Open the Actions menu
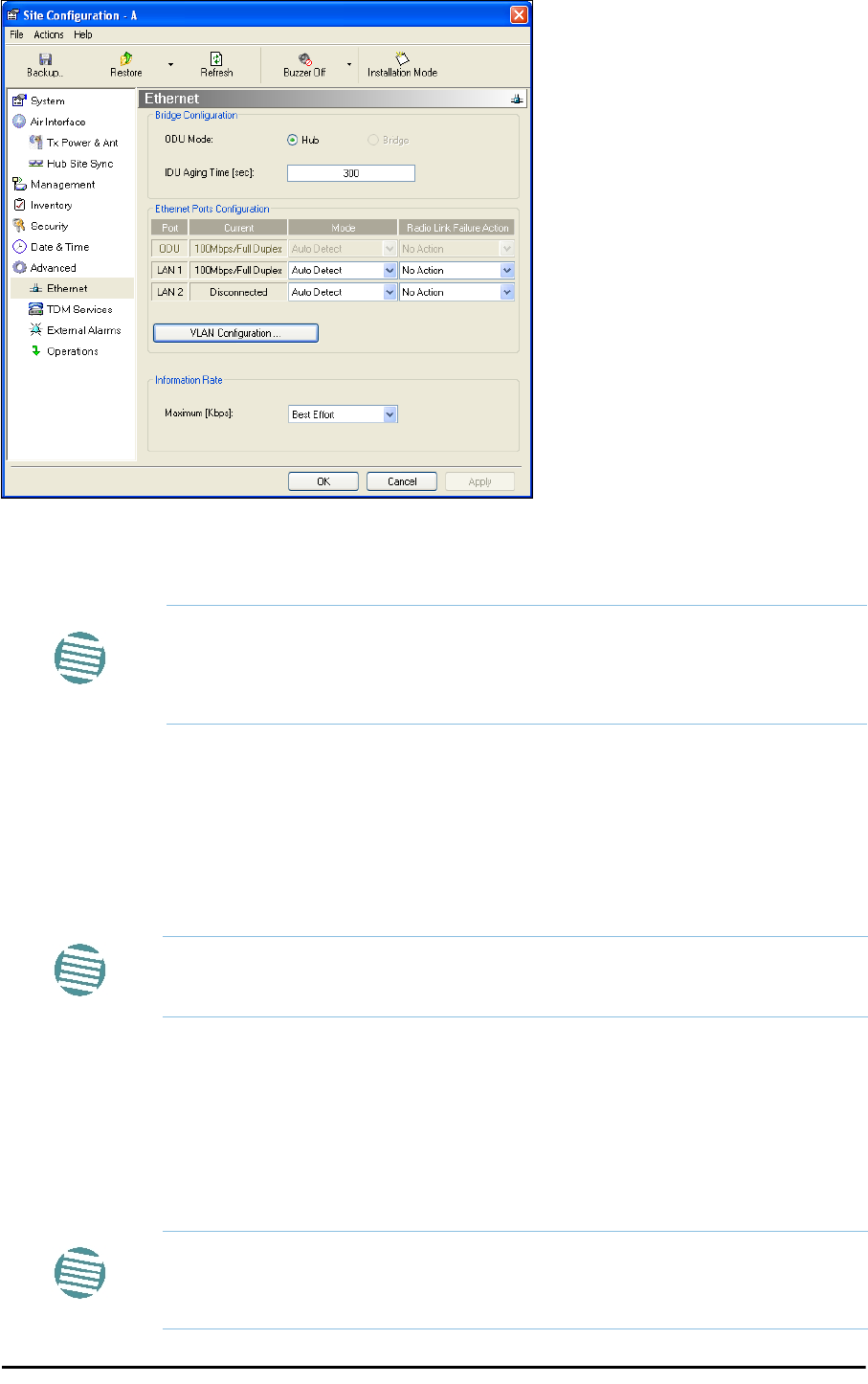 (x=49, y=34)
